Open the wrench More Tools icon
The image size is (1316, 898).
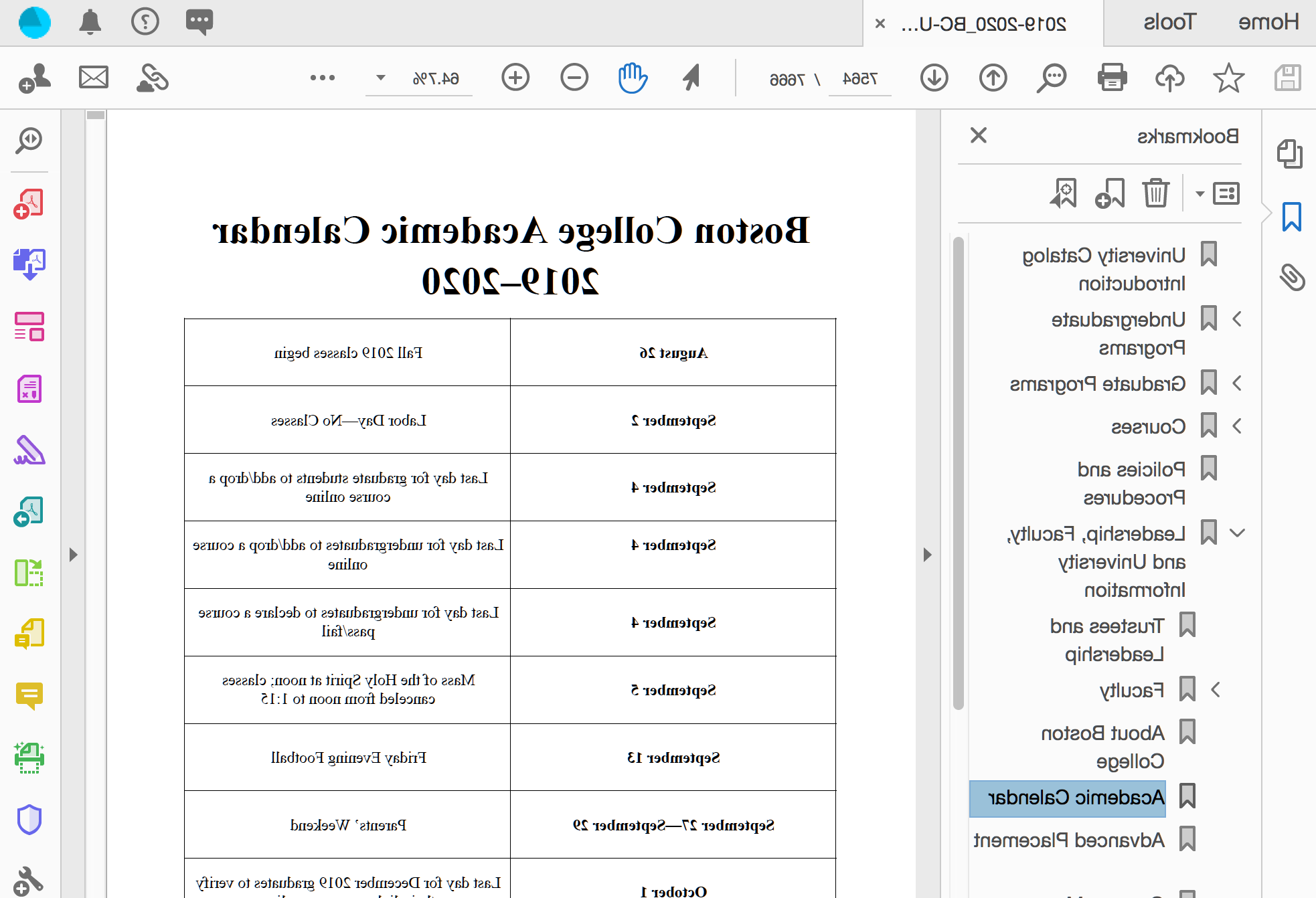pos(29,881)
